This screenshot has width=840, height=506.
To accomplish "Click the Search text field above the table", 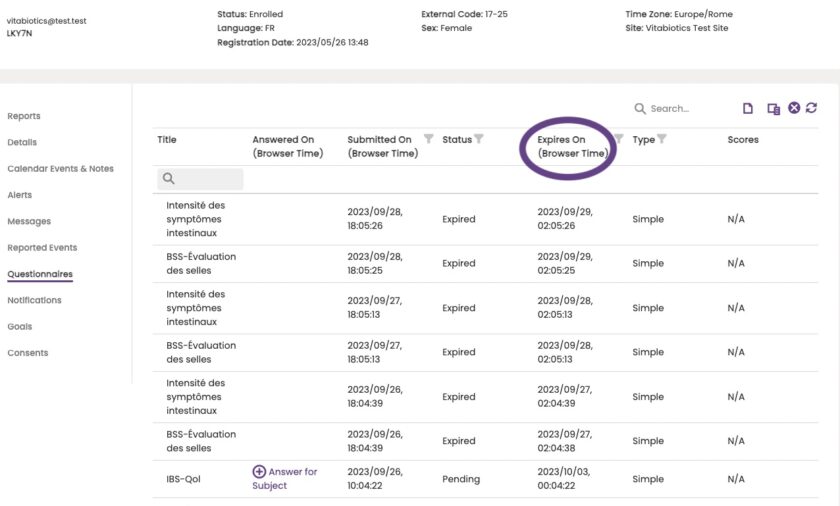I will [x=685, y=108].
